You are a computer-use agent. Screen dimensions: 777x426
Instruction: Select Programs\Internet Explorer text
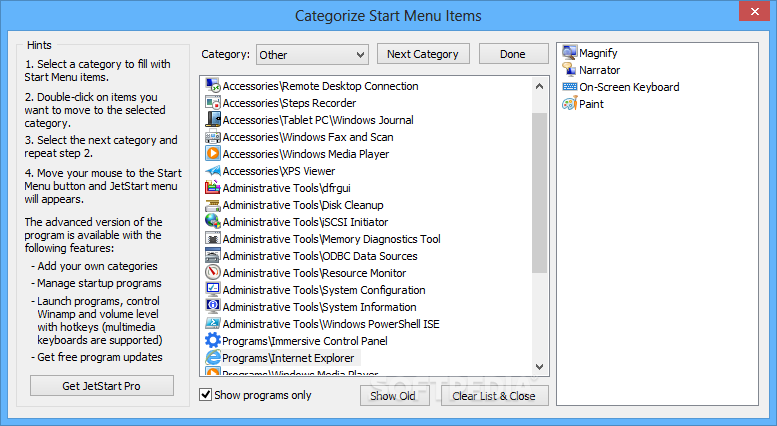(x=288, y=358)
